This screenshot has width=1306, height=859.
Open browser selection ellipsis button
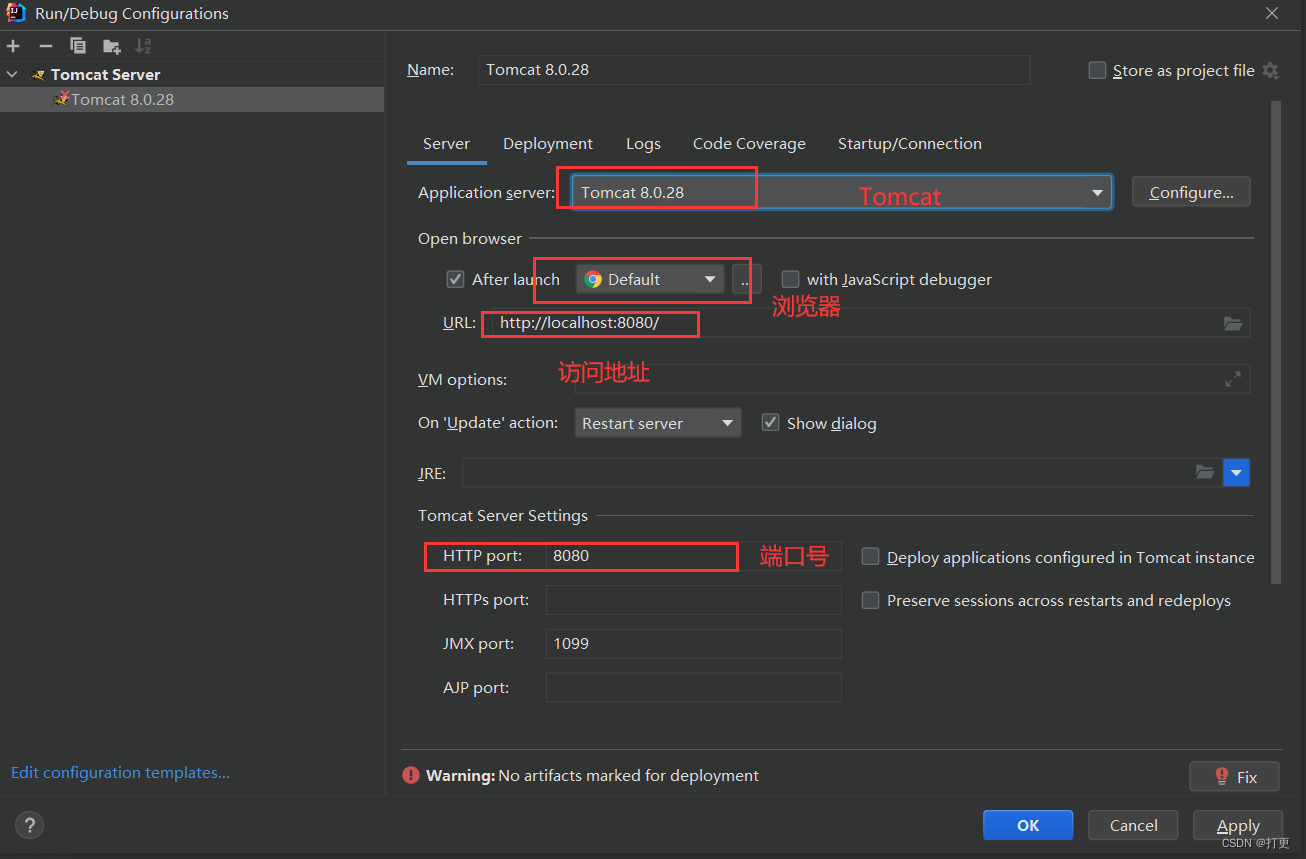[x=745, y=280]
